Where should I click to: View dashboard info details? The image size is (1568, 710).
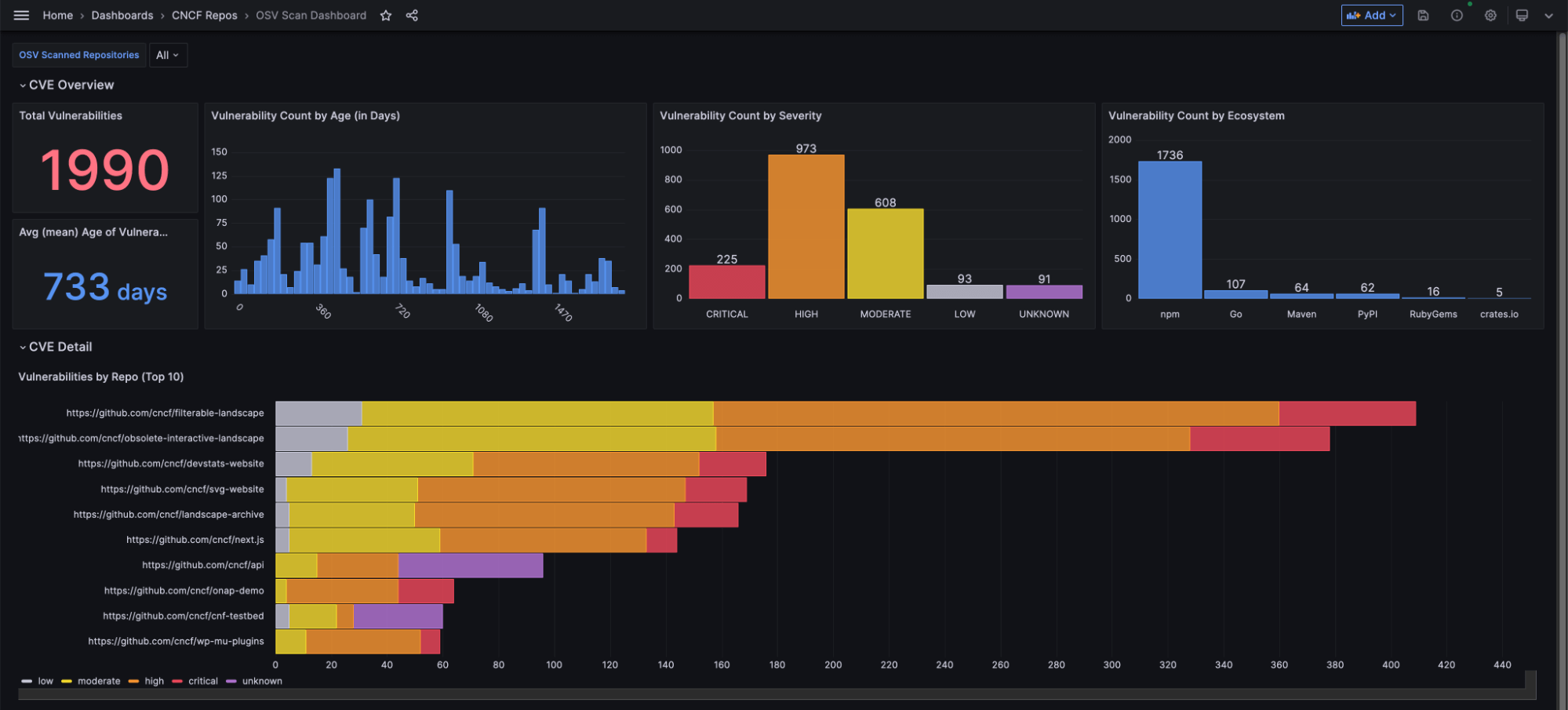tap(1457, 15)
